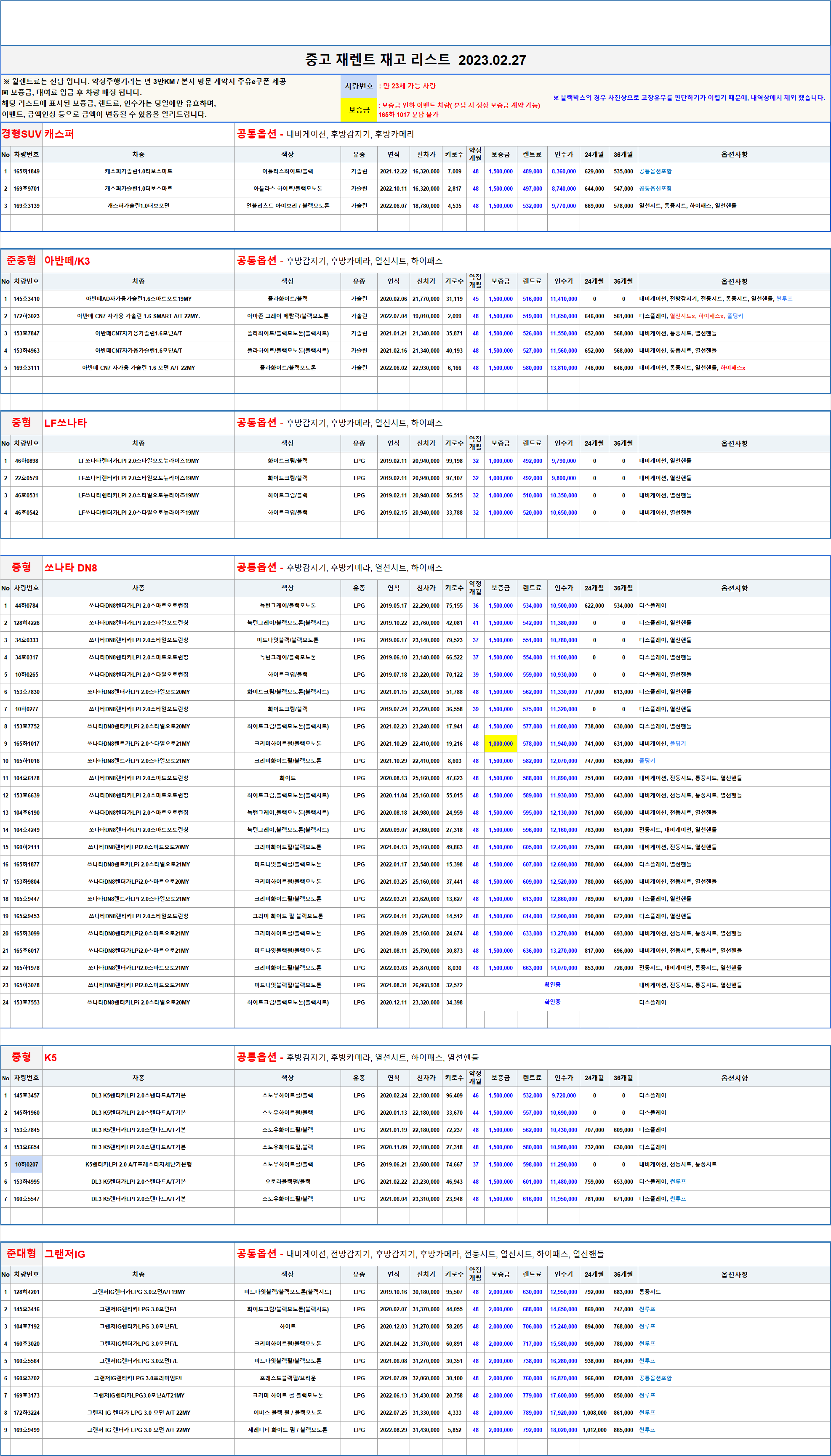831x1456 pixels.
Task: Select the 'LF쏘나타' section title
Action: [x=66, y=423]
